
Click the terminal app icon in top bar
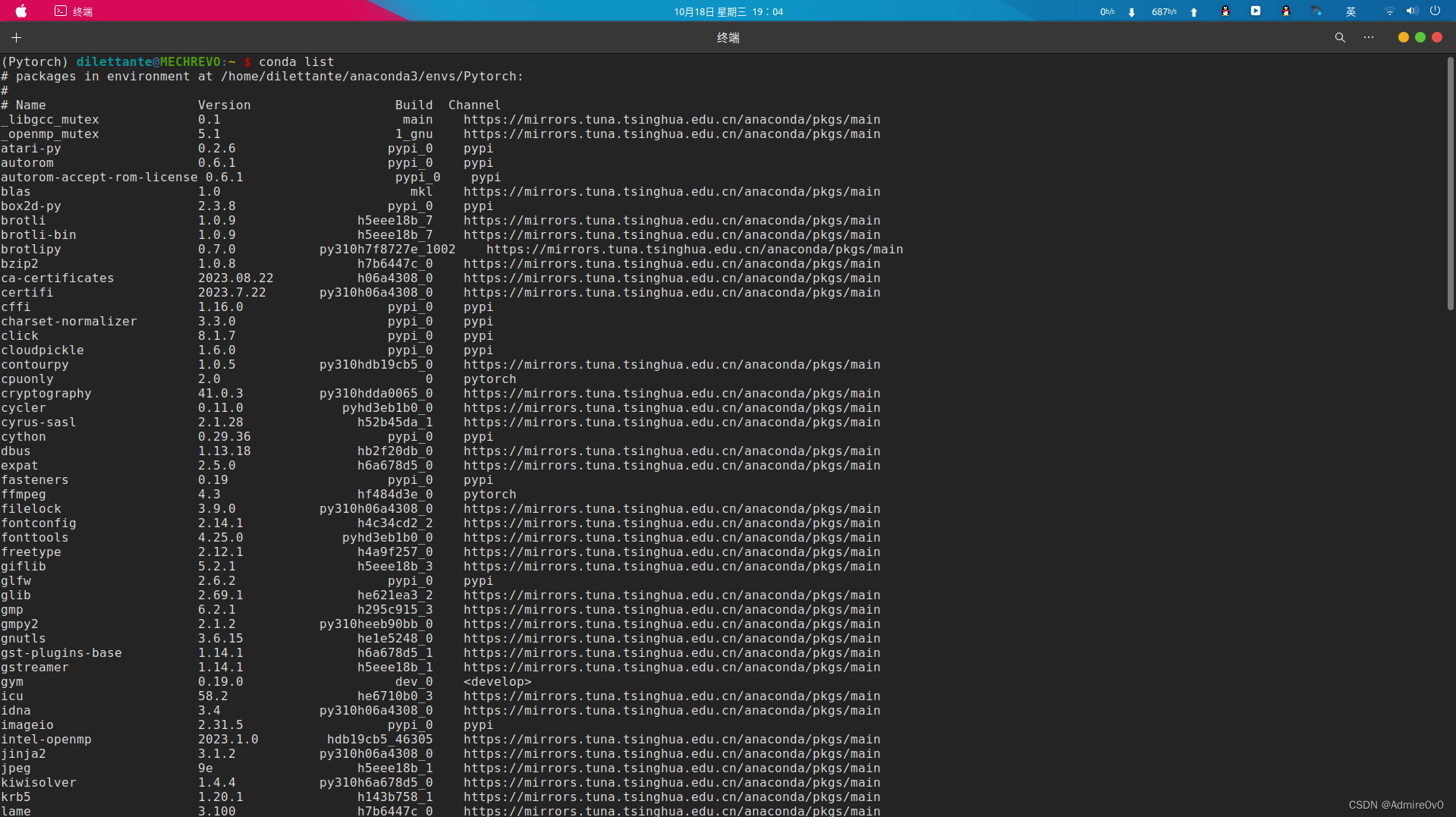(x=61, y=11)
